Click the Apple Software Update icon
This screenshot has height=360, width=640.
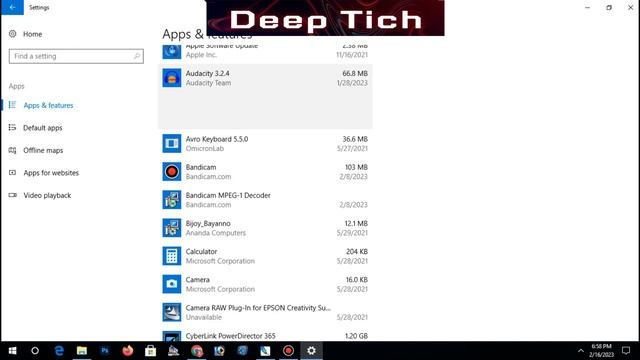coord(172,51)
